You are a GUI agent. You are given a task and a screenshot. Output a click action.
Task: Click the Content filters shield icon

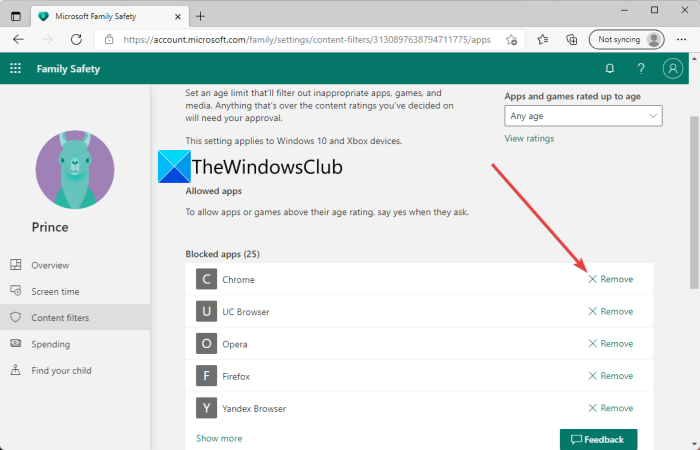pos(16,317)
